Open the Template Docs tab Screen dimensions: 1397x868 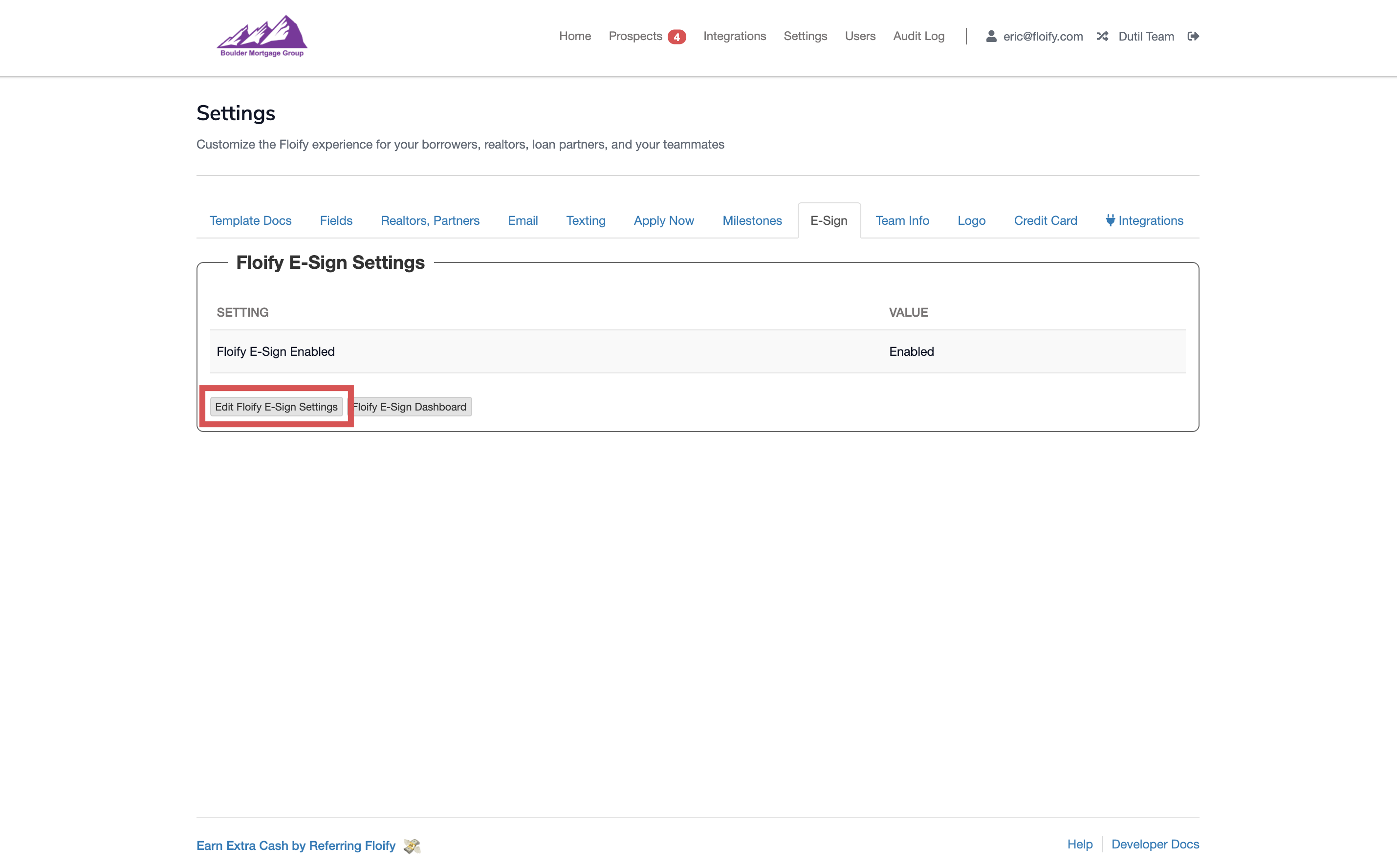tap(250, 220)
